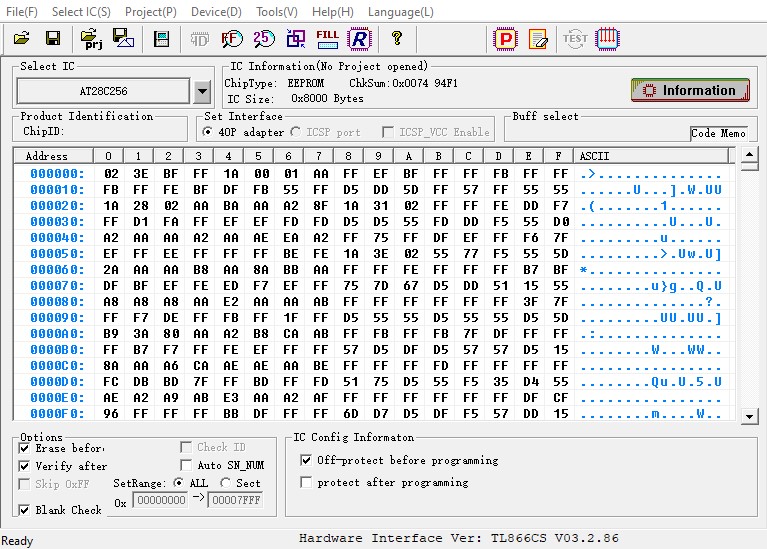Select the ALL range radio button
The image size is (767, 549).
click(179, 483)
